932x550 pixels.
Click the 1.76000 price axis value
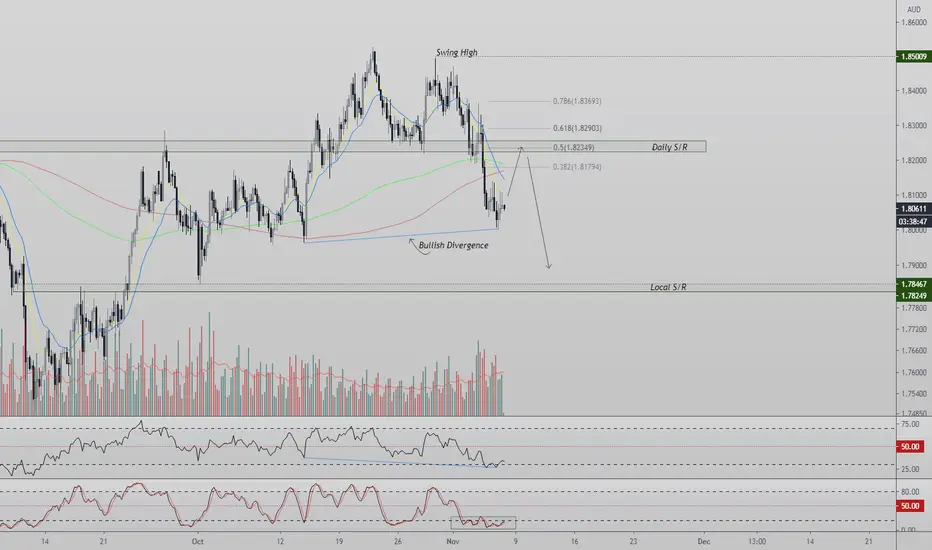(x=914, y=372)
